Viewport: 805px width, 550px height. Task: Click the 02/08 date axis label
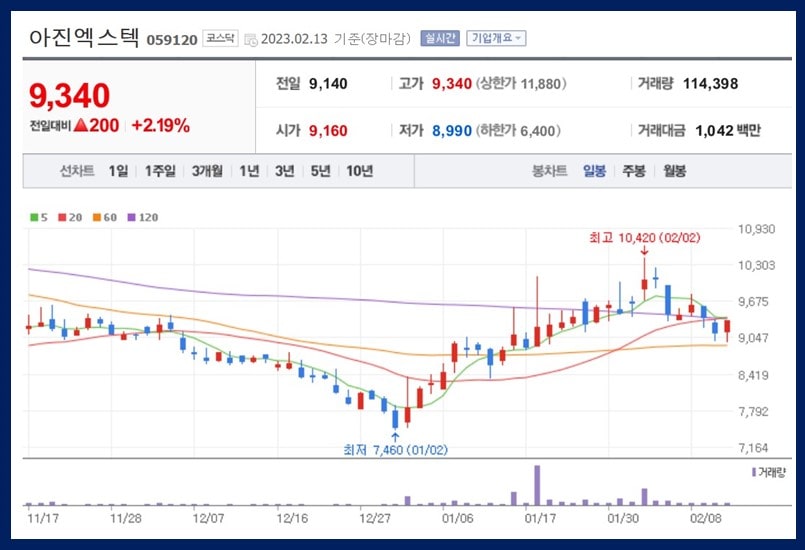point(706,518)
